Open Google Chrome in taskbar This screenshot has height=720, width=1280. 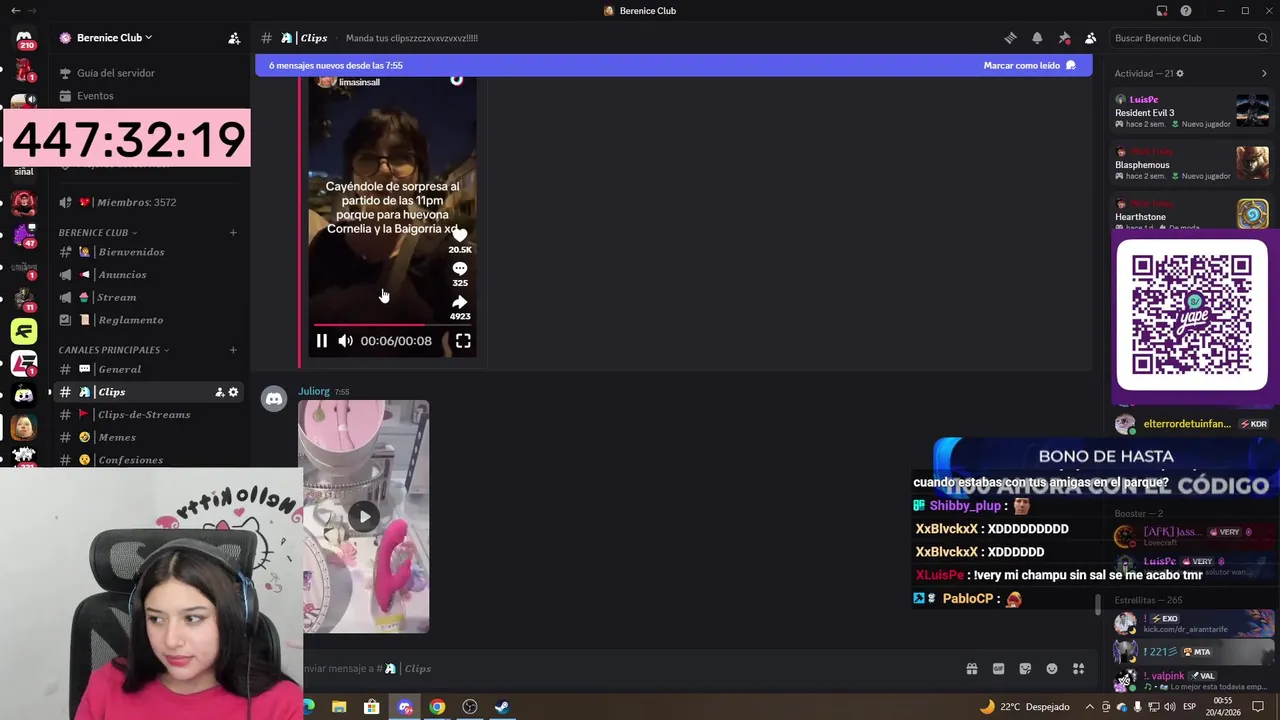click(x=437, y=707)
